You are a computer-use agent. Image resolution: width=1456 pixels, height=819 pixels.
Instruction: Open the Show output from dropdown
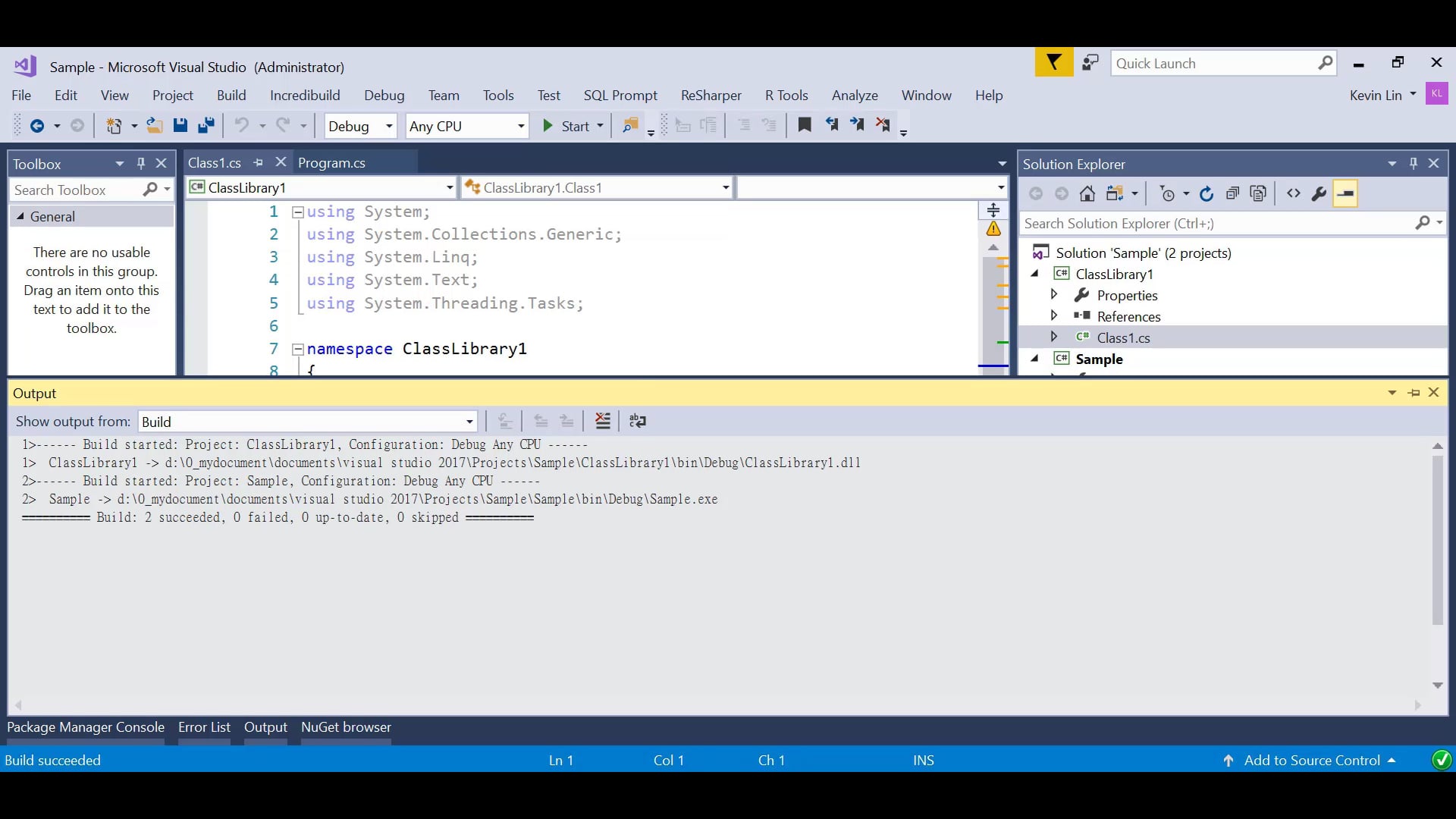coord(307,422)
